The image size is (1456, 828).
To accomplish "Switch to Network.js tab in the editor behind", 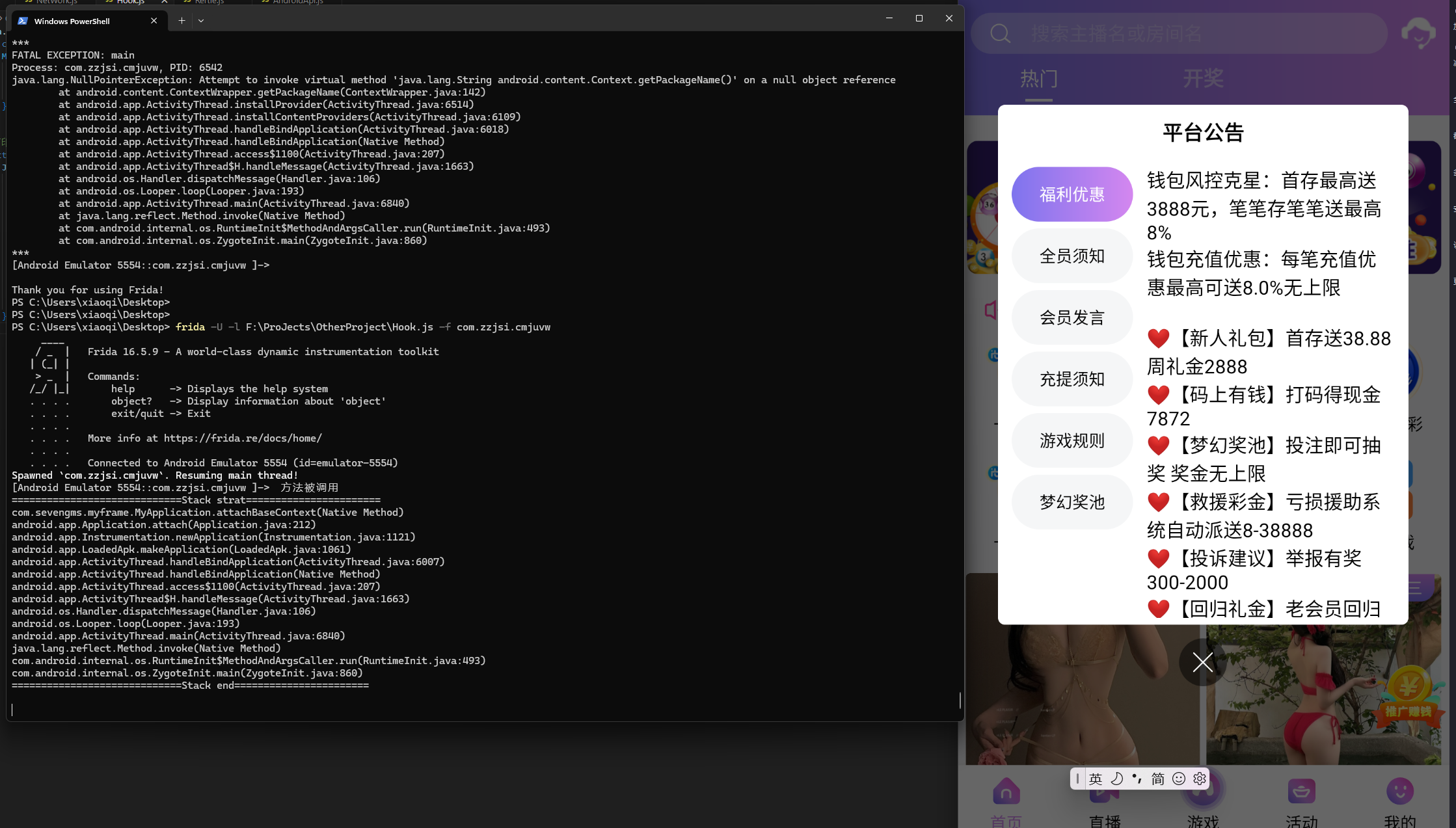I will coord(56,2).
